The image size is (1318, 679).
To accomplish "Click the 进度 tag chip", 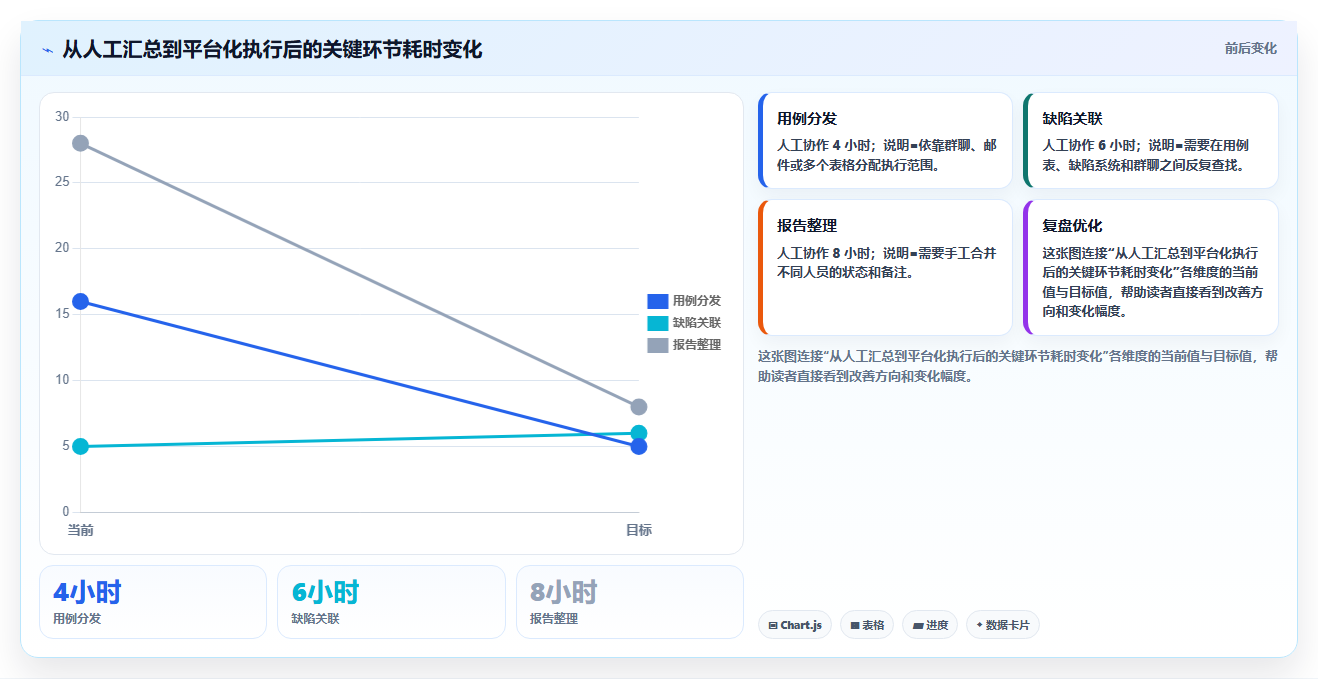I will (930, 625).
